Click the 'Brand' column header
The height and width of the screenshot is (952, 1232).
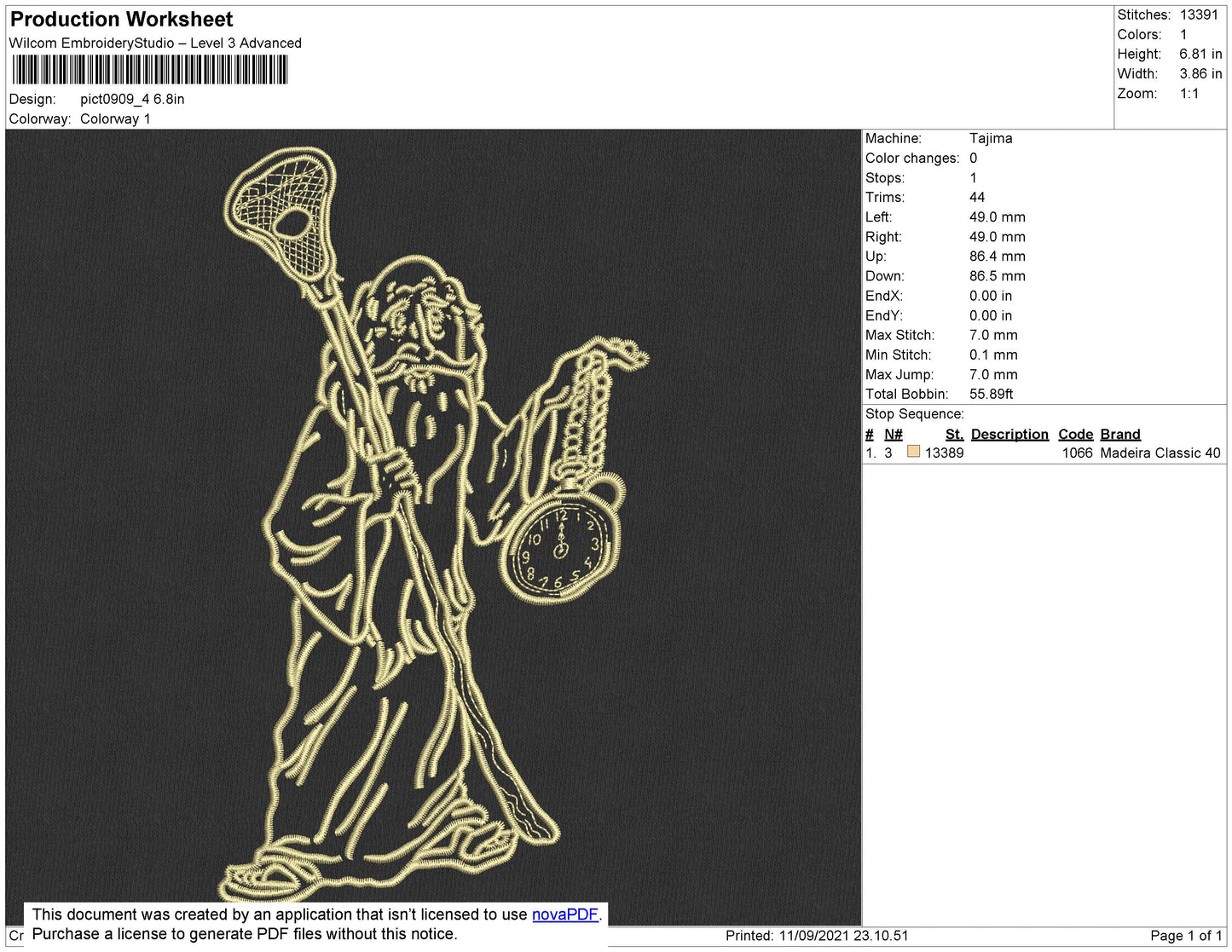click(1120, 434)
